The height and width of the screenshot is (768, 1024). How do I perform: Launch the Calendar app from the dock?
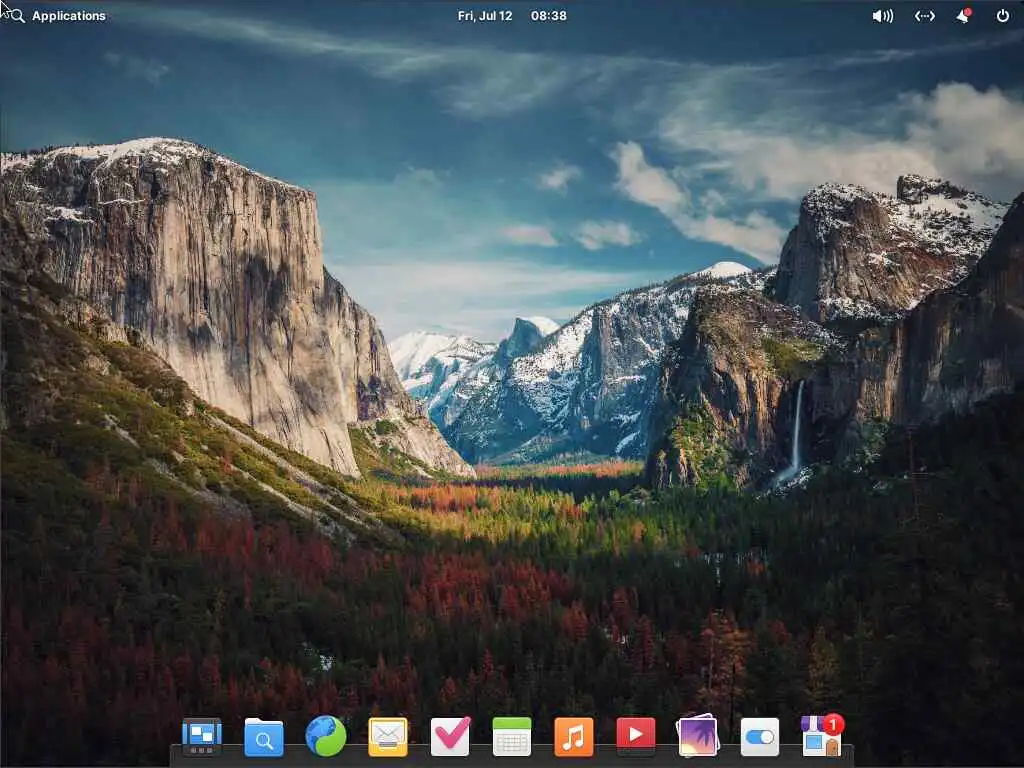[512, 737]
